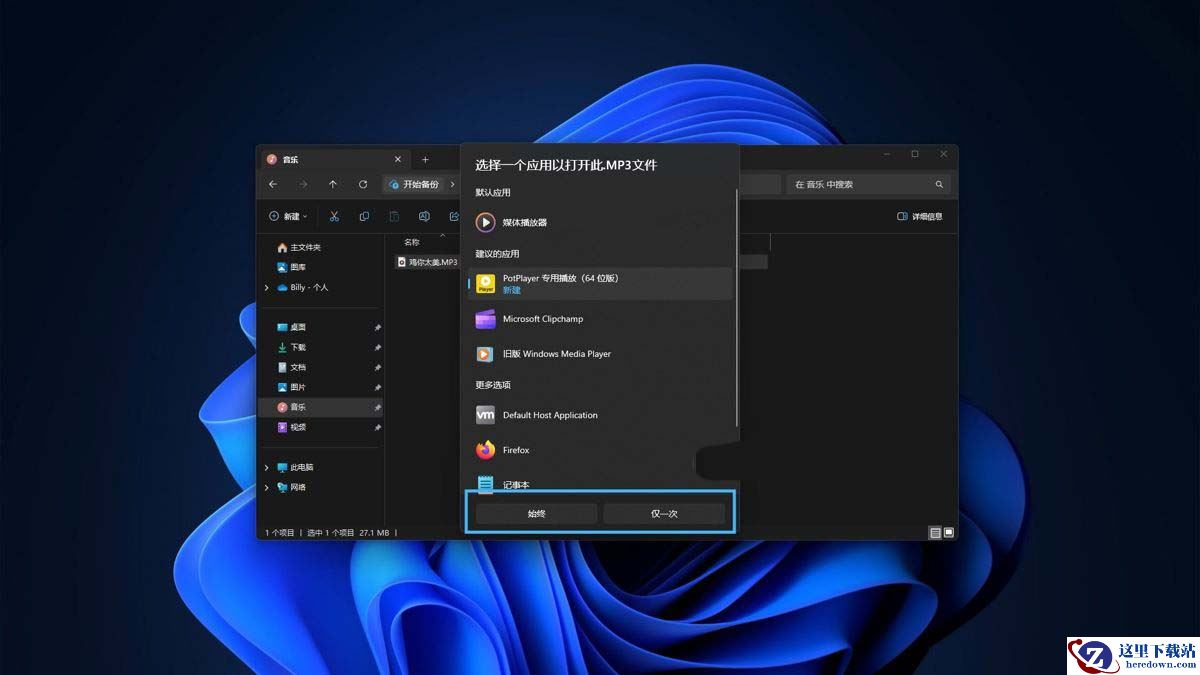Open the 下载 folder in sidebar
The height and width of the screenshot is (675, 1200).
point(298,347)
